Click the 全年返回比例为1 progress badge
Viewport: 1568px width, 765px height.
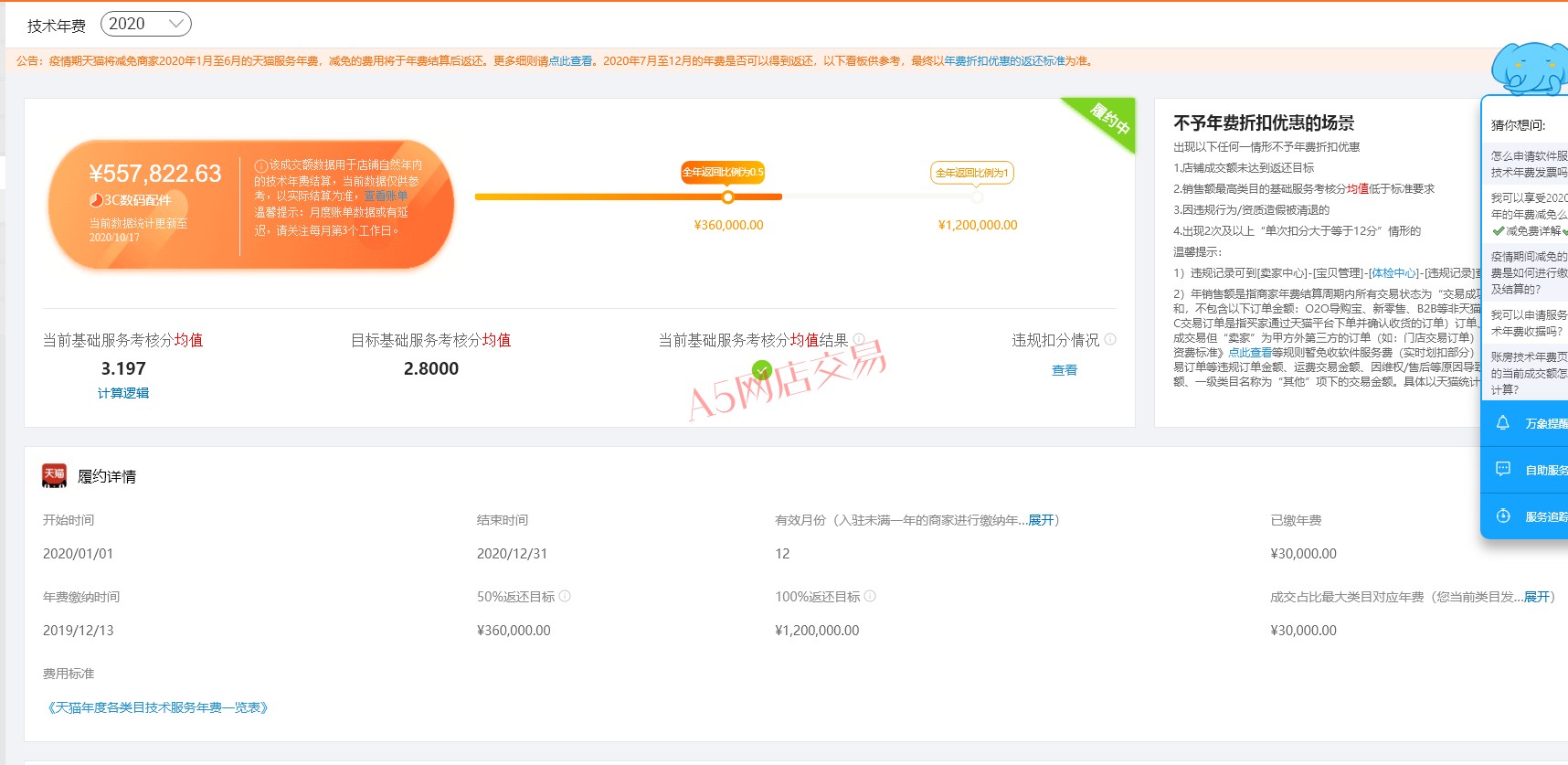971,173
